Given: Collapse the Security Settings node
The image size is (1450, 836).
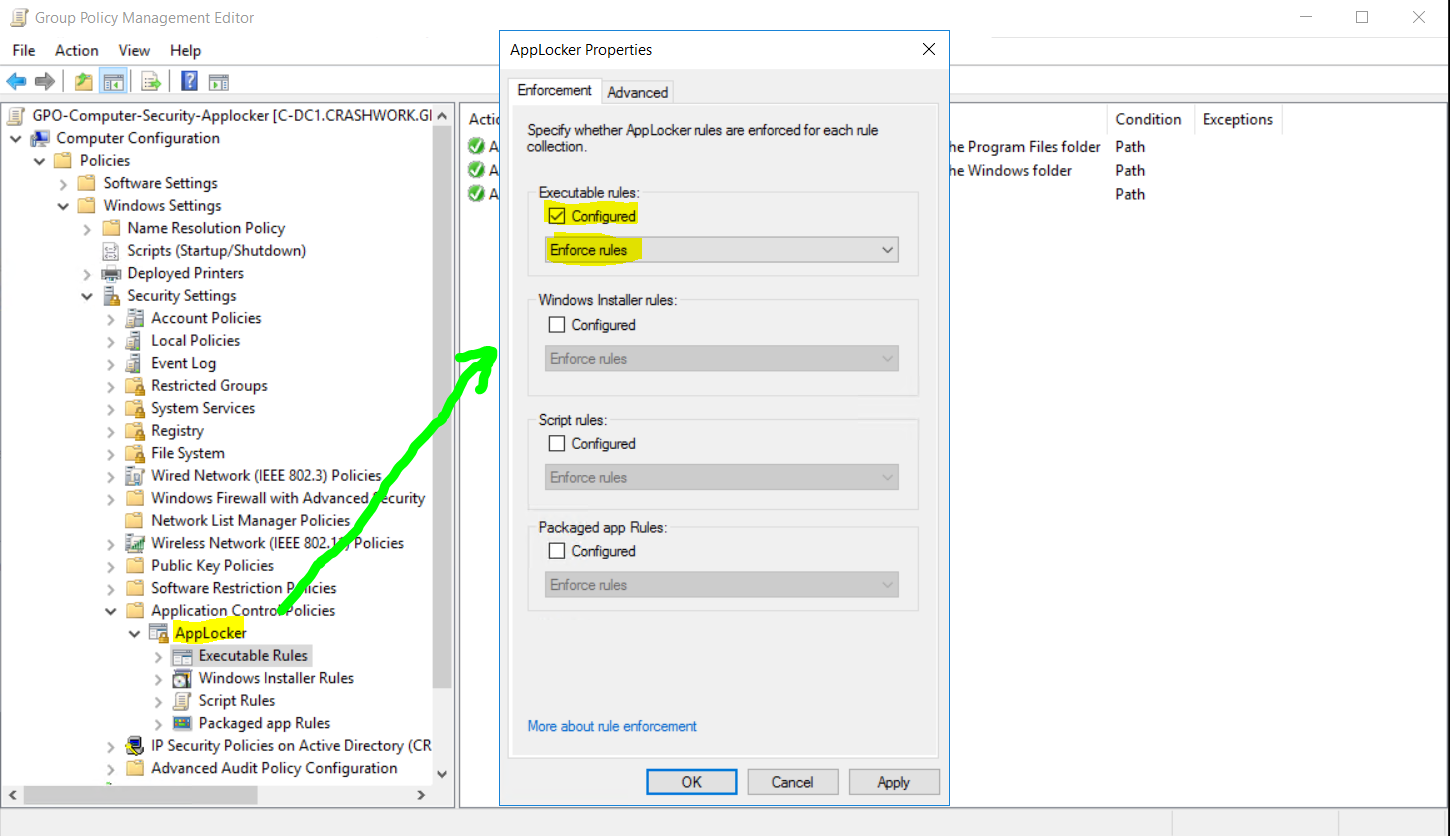Looking at the screenshot, I should [87, 296].
